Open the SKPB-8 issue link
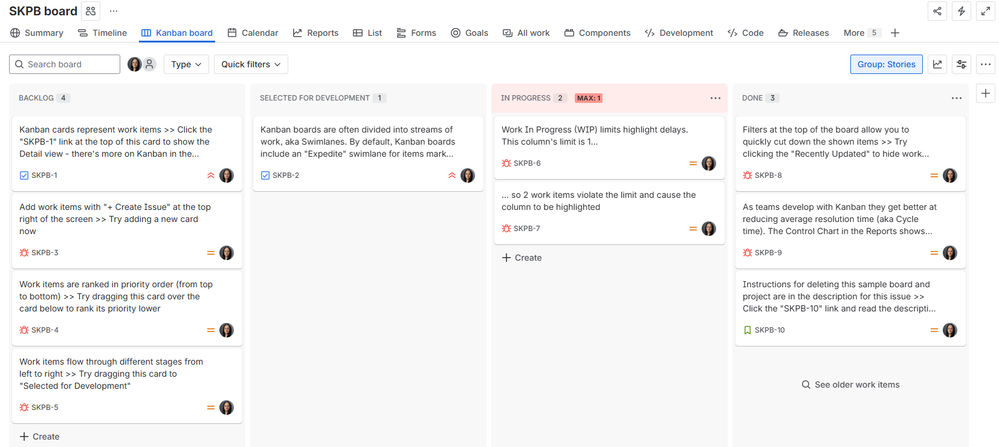 pyautogui.click(x=768, y=175)
